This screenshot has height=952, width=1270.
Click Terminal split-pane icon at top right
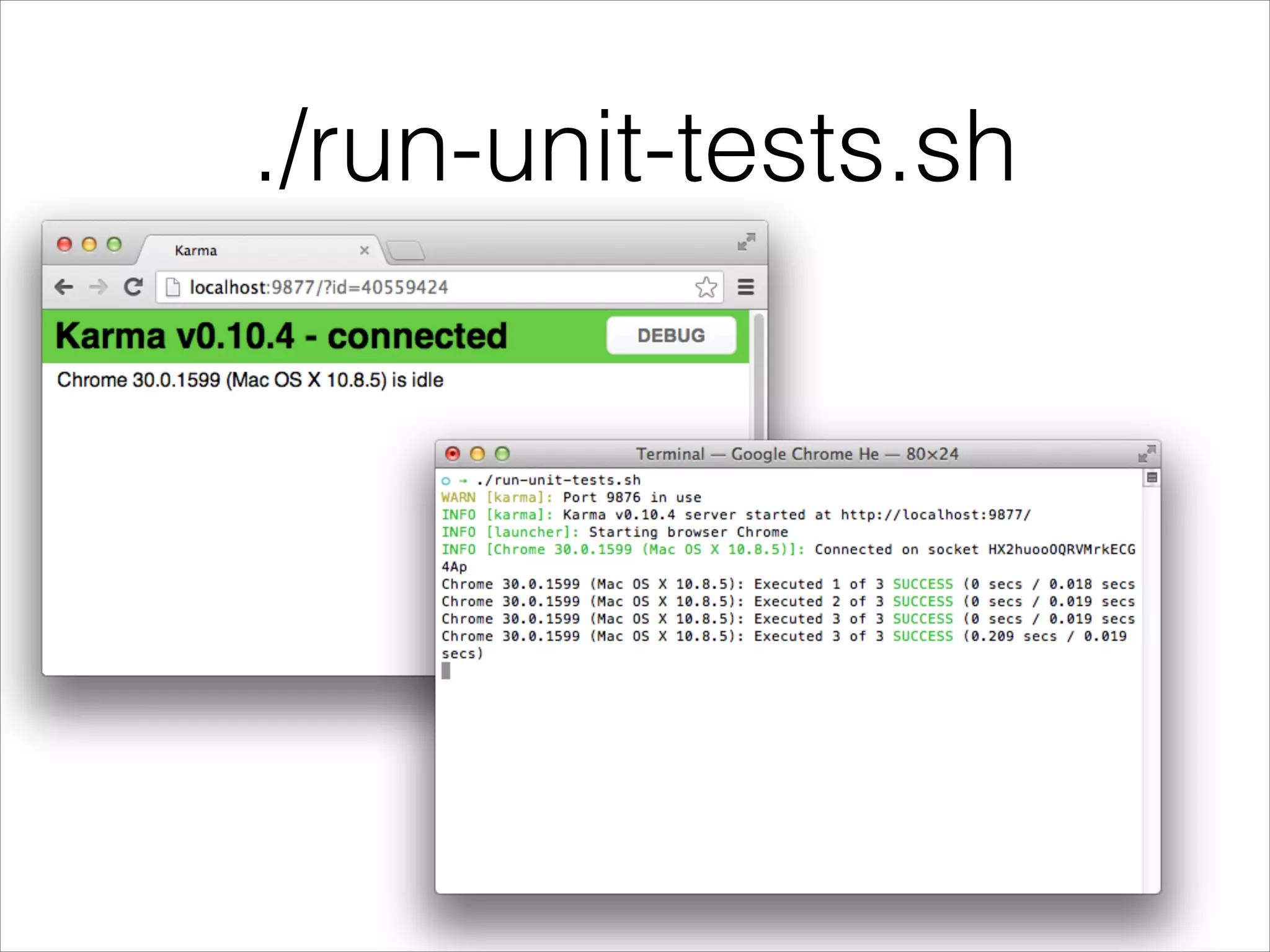coord(1152,477)
